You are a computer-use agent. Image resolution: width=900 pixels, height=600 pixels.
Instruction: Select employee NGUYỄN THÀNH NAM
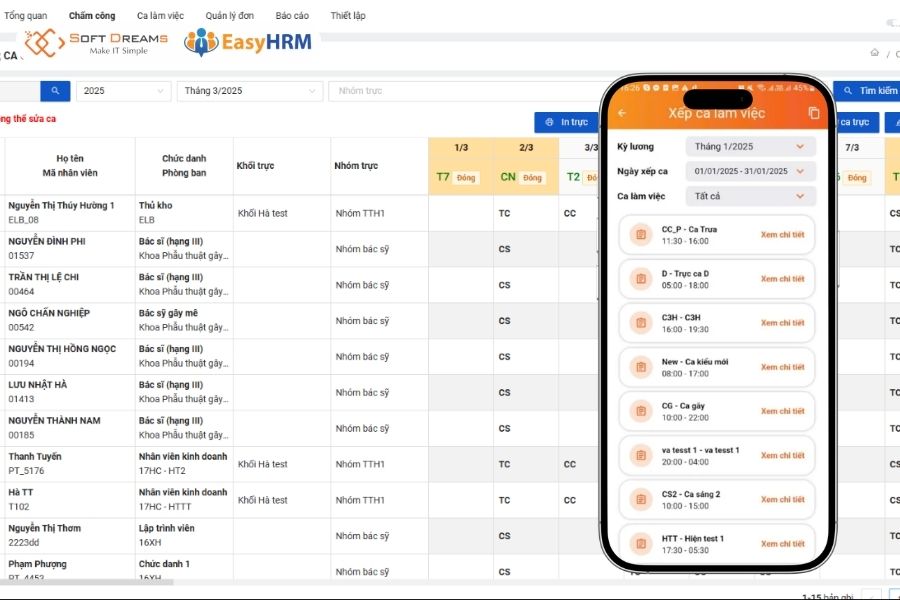point(54,420)
